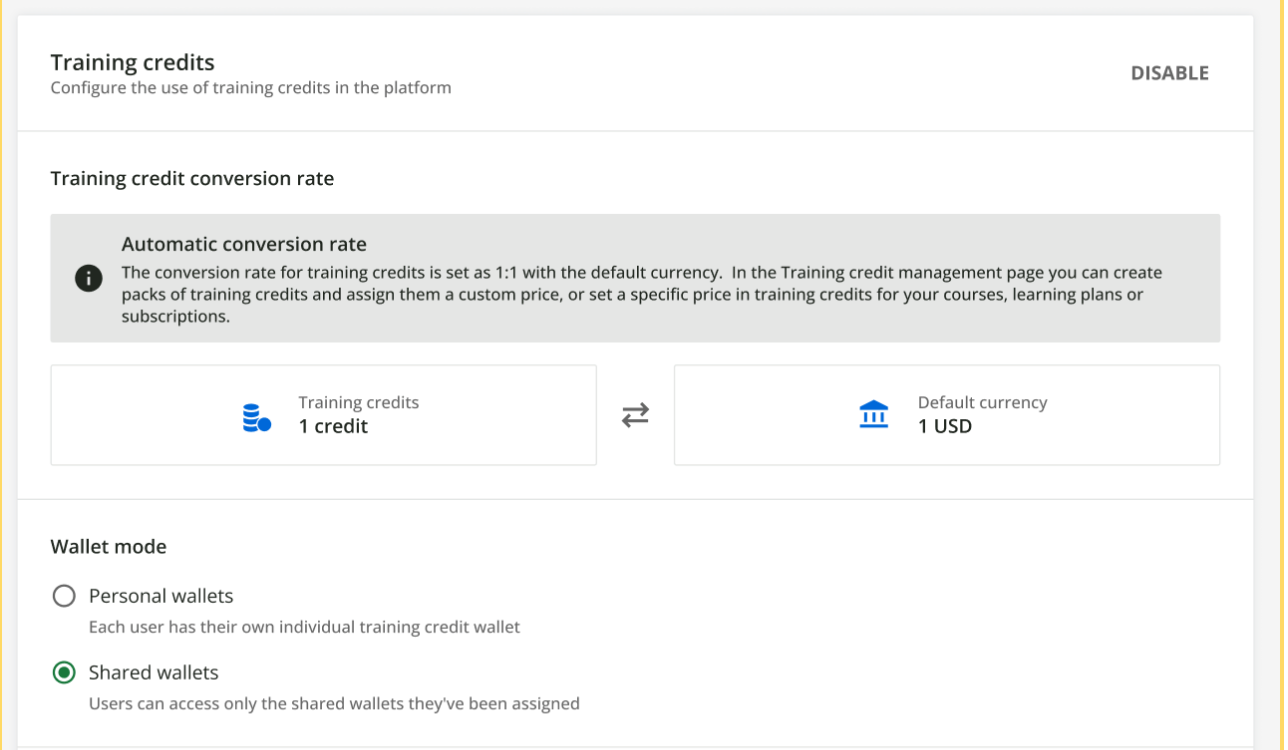Click the "1 USD" value text
The width and height of the screenshot is (1288, 750).
pyautogui.click(x=945, y=427)
